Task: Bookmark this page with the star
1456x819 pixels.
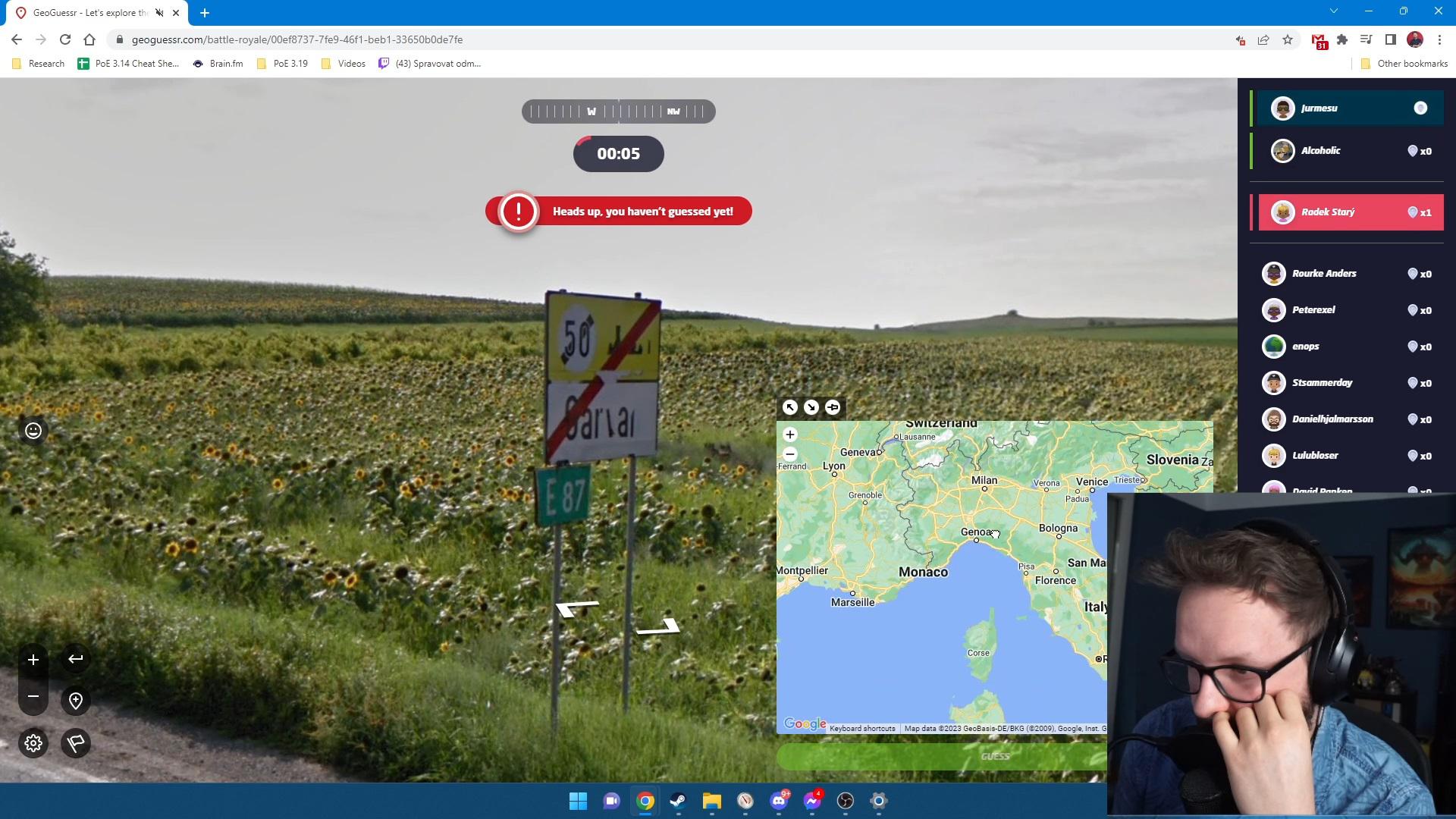Action: (x=1288, y=39)
